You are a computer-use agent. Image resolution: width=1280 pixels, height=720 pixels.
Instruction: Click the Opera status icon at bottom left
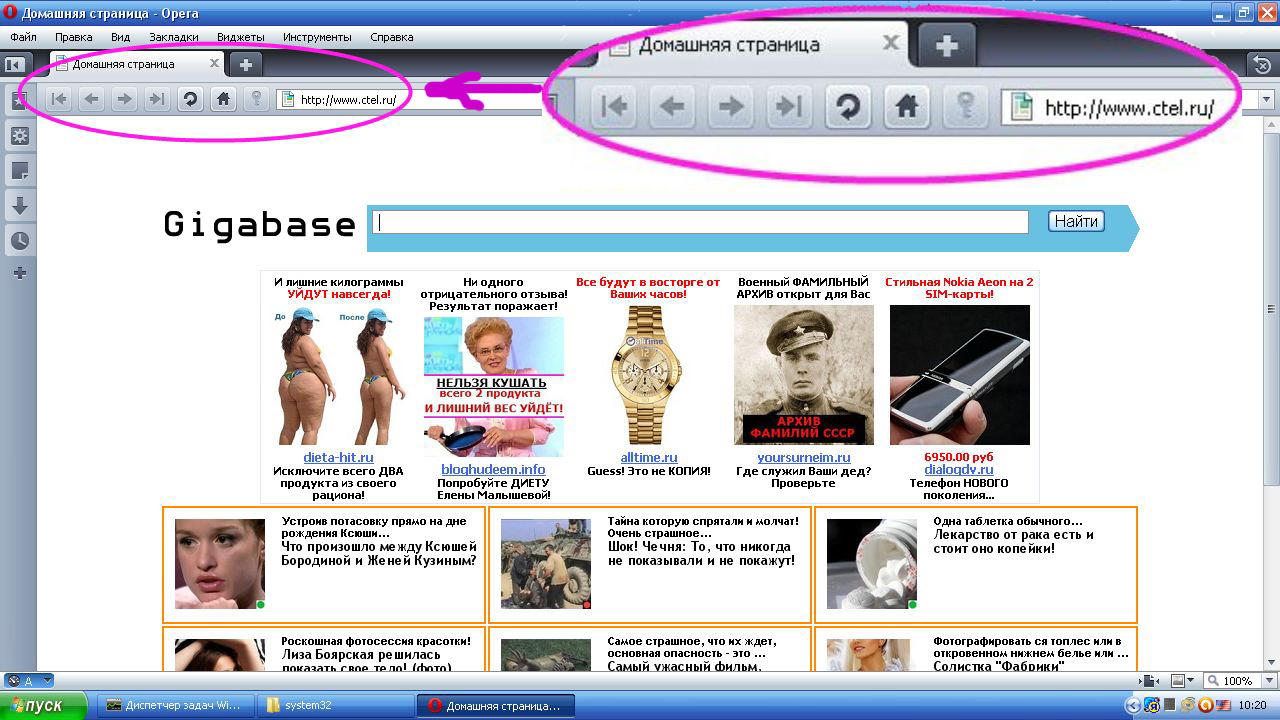[14, 680]
